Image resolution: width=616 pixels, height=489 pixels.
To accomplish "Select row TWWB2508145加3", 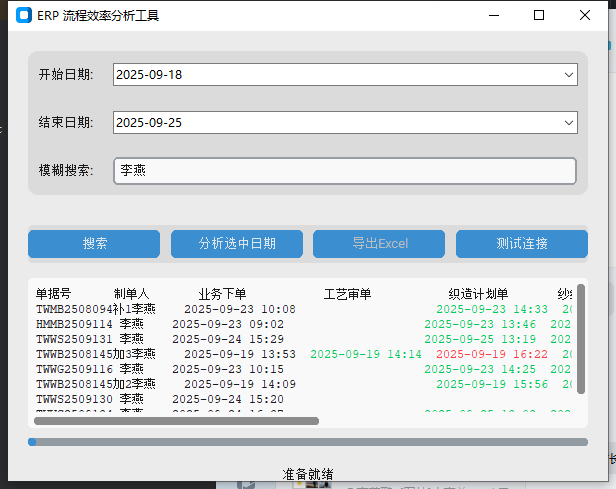I will click(x=304, y=354).
